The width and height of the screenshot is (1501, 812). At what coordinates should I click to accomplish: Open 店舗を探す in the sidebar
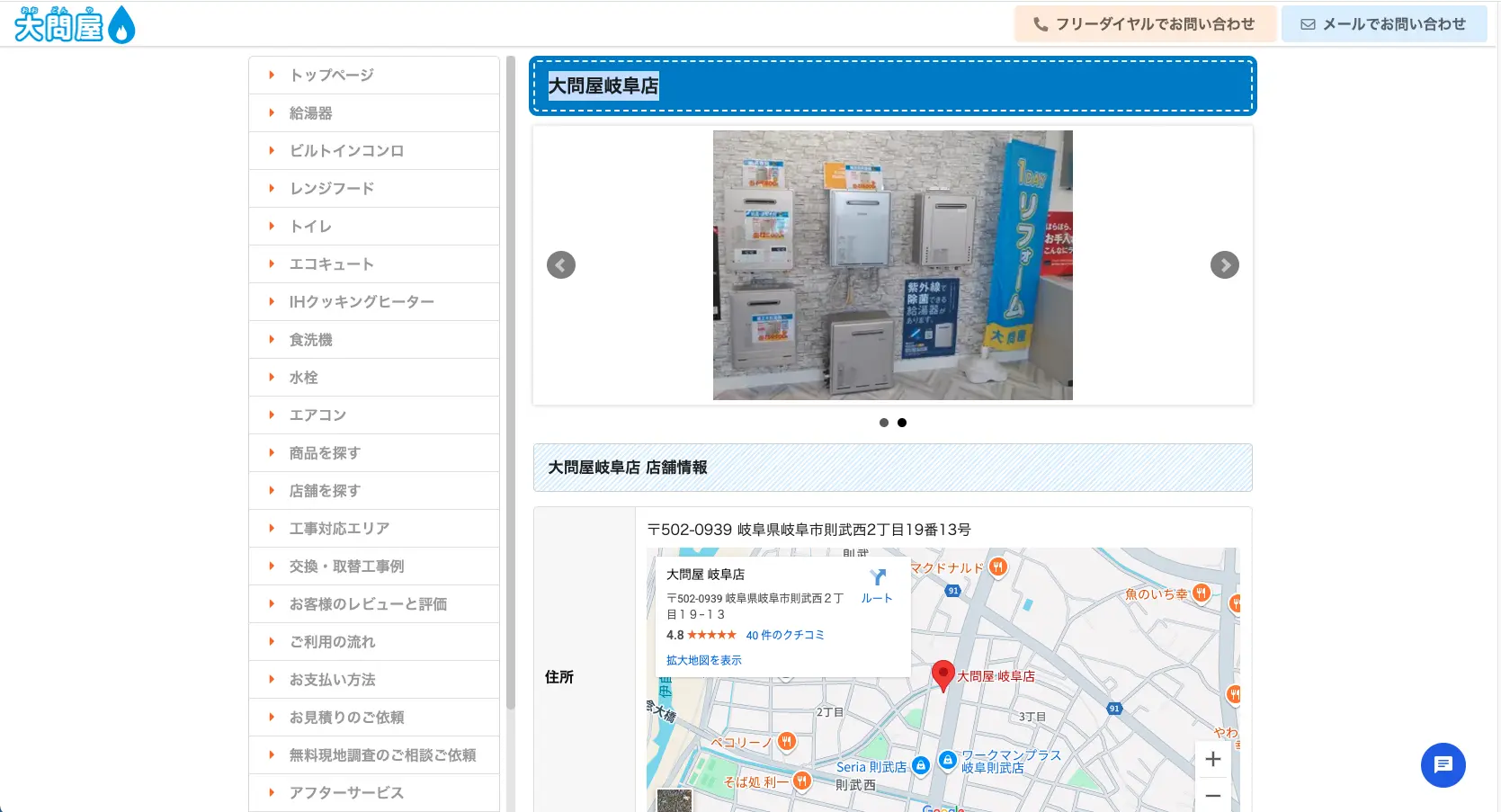374,491
